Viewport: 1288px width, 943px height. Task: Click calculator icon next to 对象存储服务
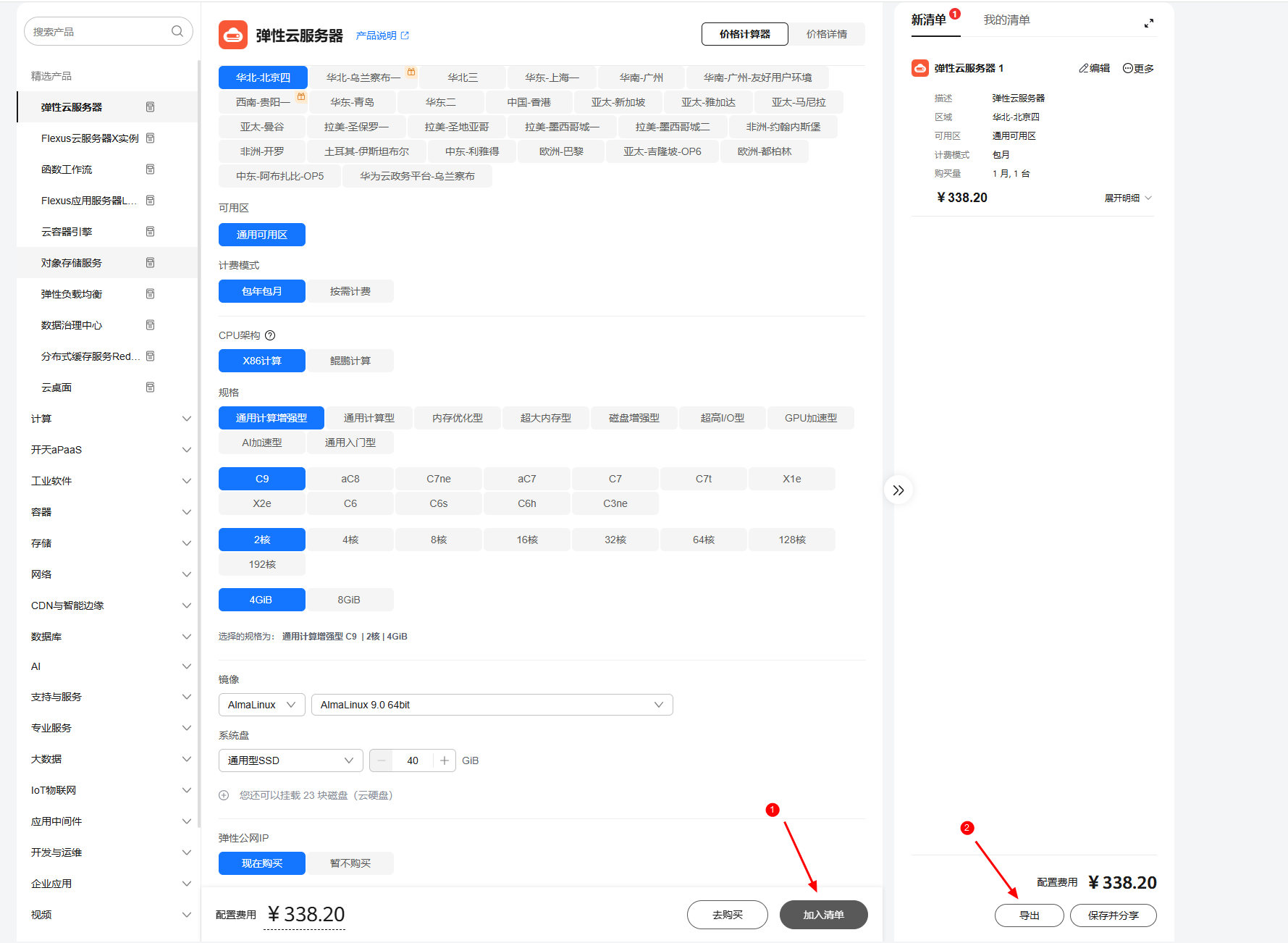tap(151, 263)
